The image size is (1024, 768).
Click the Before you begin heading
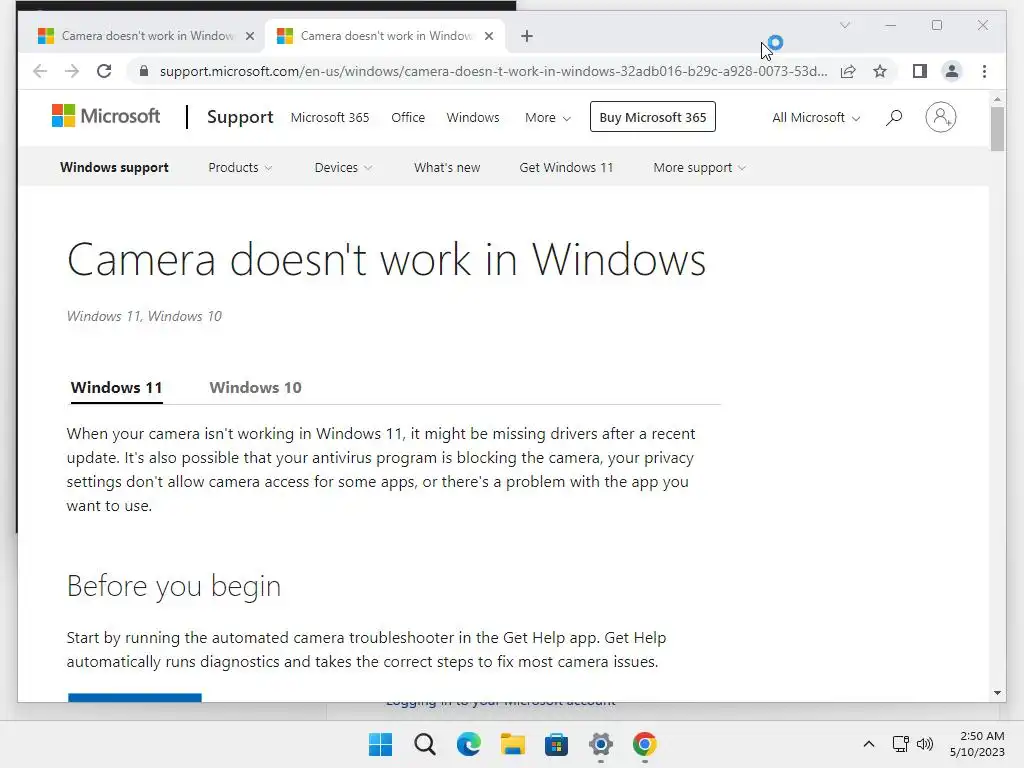174,586
